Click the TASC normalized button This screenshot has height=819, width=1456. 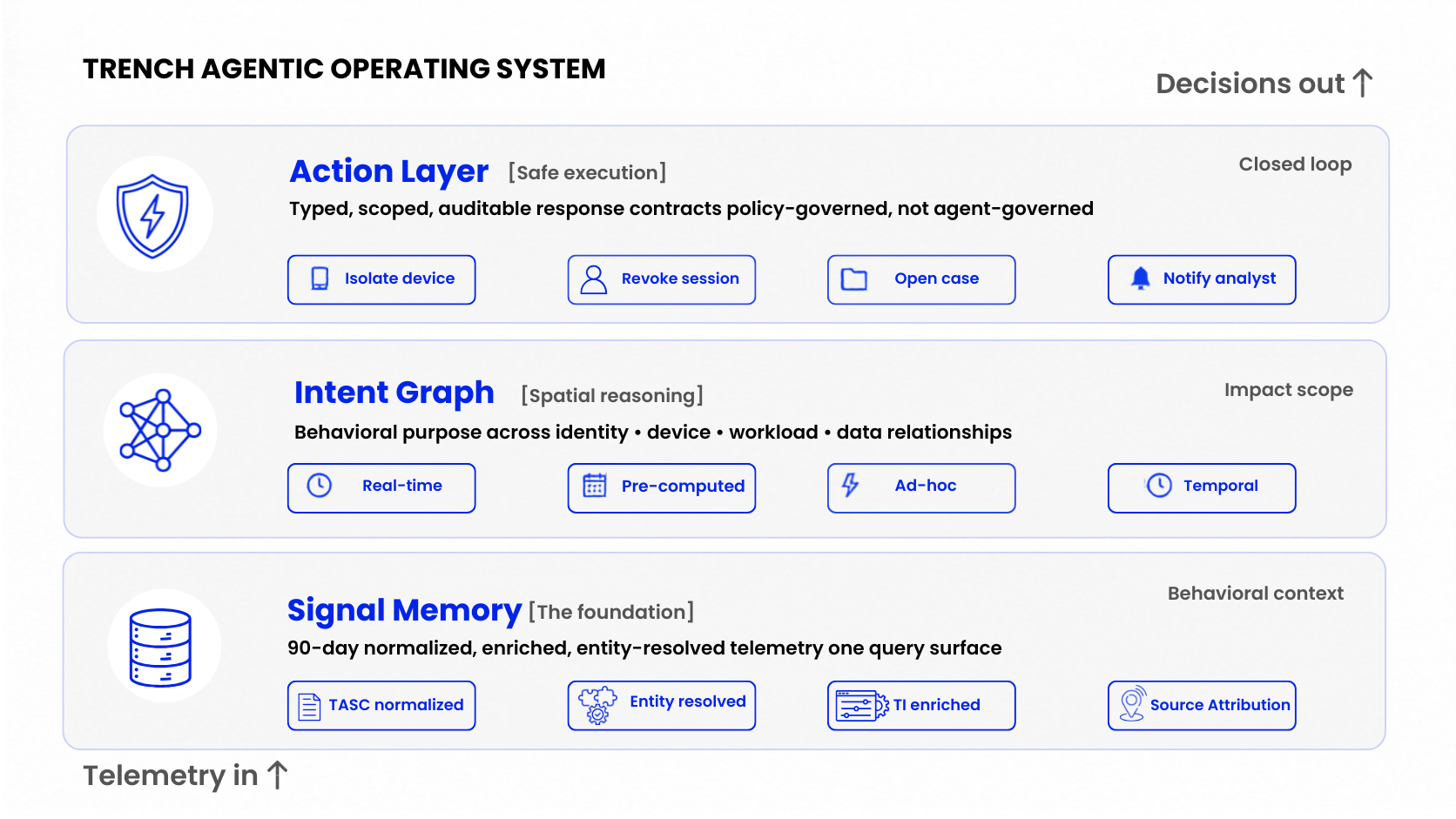coord(381,706)
